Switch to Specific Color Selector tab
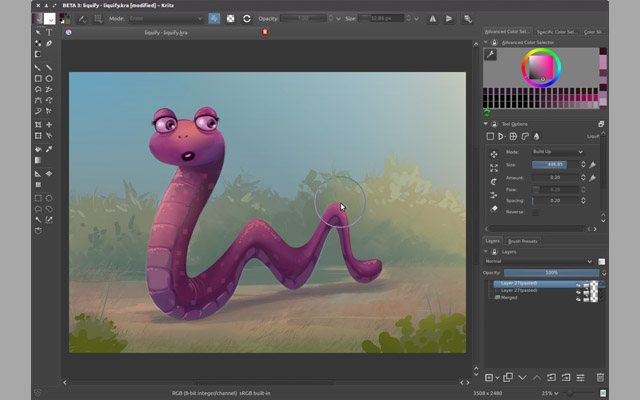The image size is (640, 400). [x=556, y=32]
